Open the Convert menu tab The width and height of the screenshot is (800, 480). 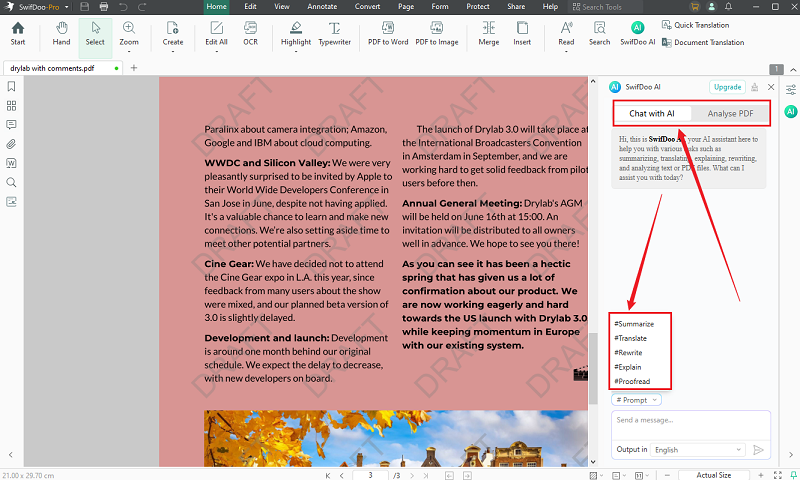pyautogui.click(x=367, y=7)
